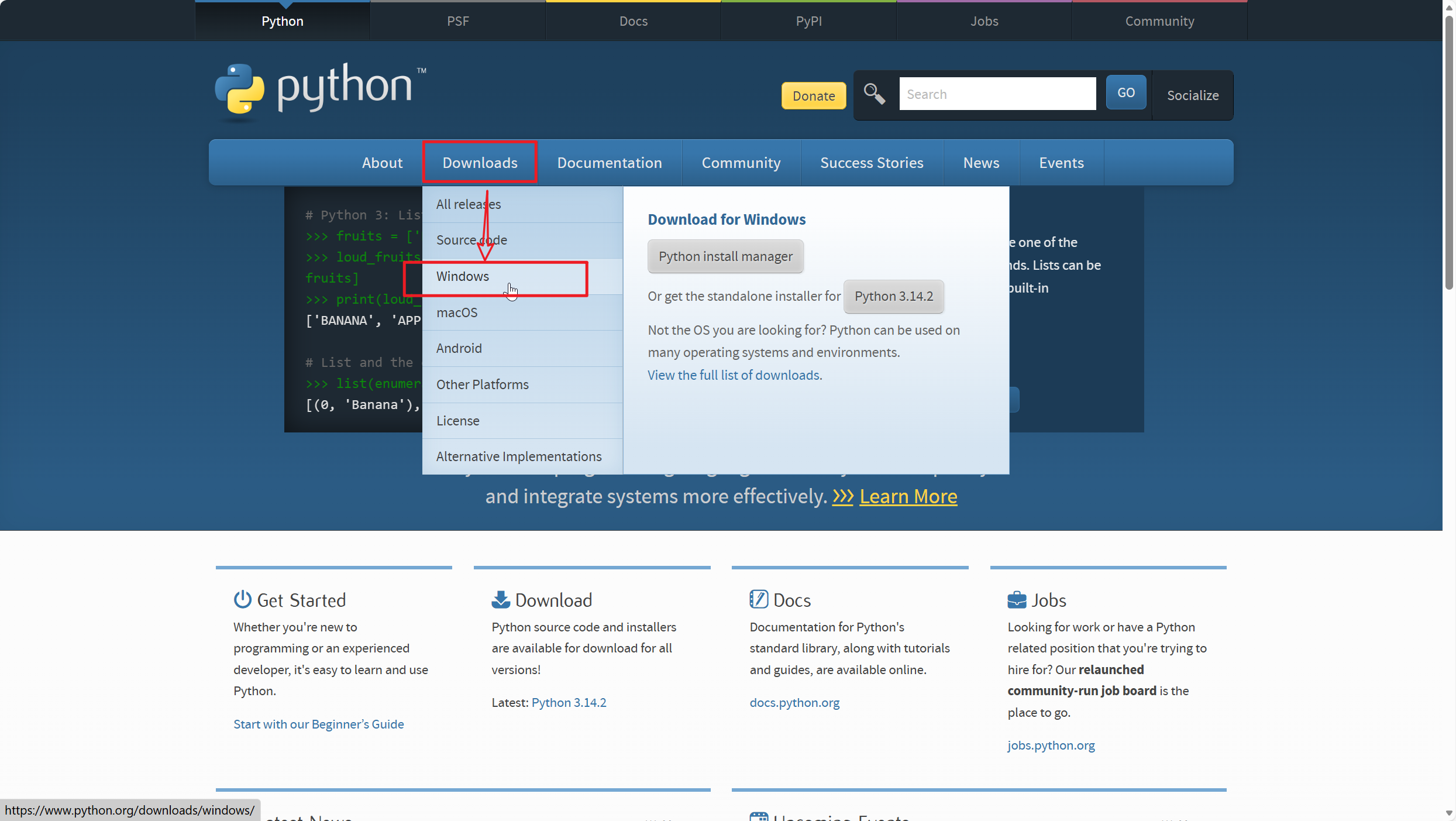Expand the Documentation nav menu
Viewport: 1456px width, 821px height.
click(609, 163)
